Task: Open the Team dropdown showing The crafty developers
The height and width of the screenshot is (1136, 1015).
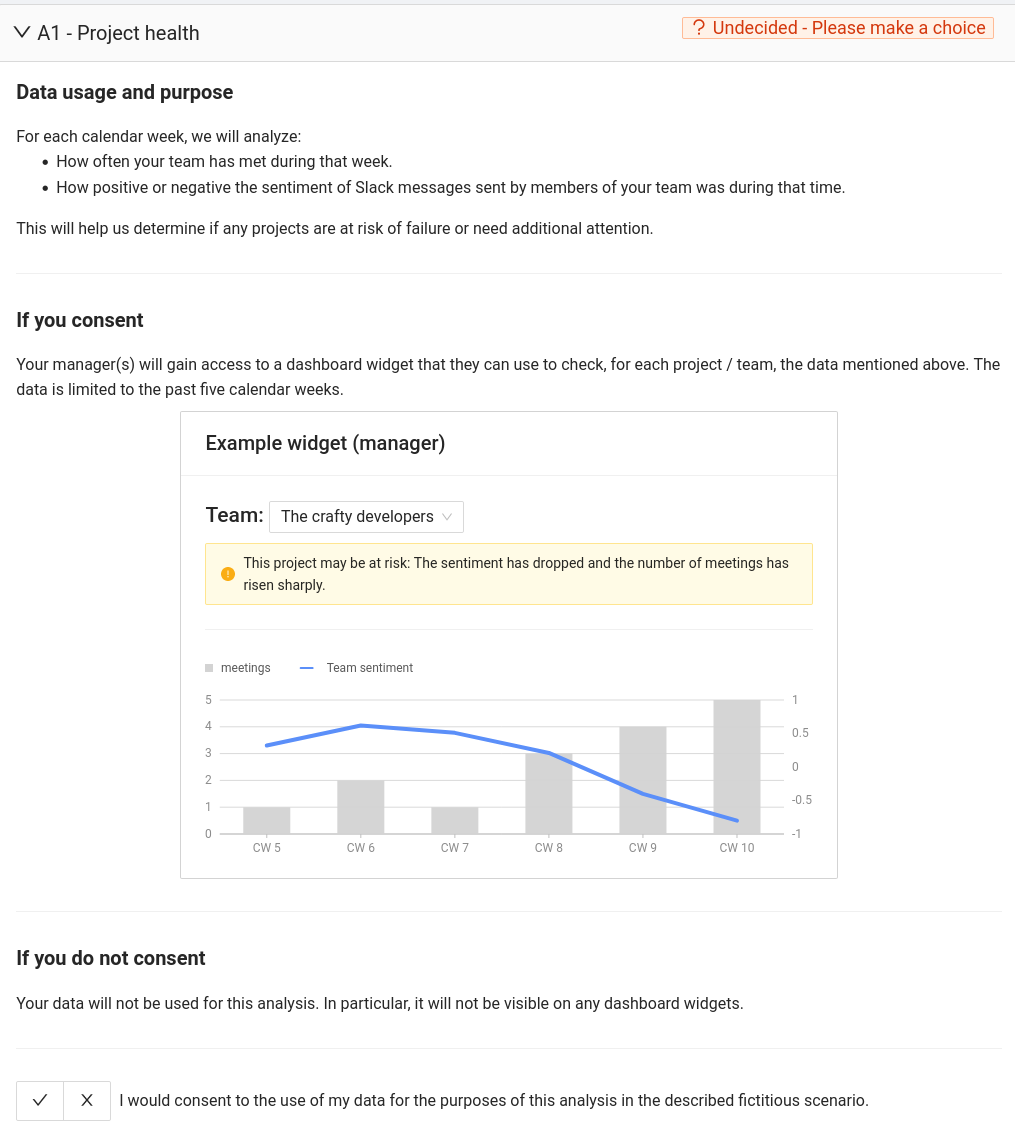Action: click(x=366, y=517)
